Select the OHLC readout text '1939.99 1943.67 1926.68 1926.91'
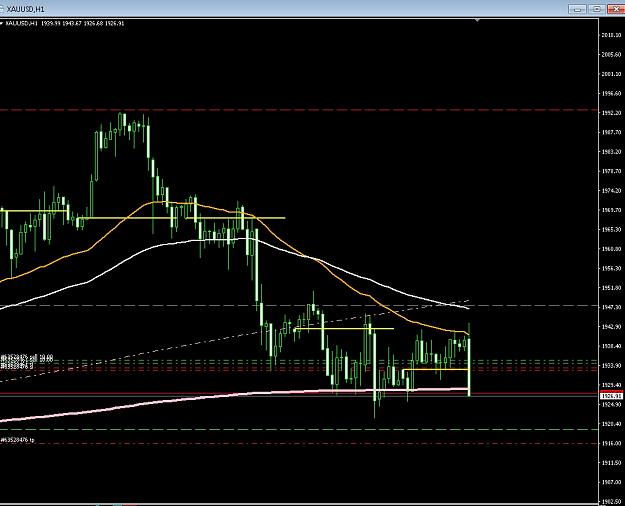Viewport: 625px width, 506px height. click(83, 24)
